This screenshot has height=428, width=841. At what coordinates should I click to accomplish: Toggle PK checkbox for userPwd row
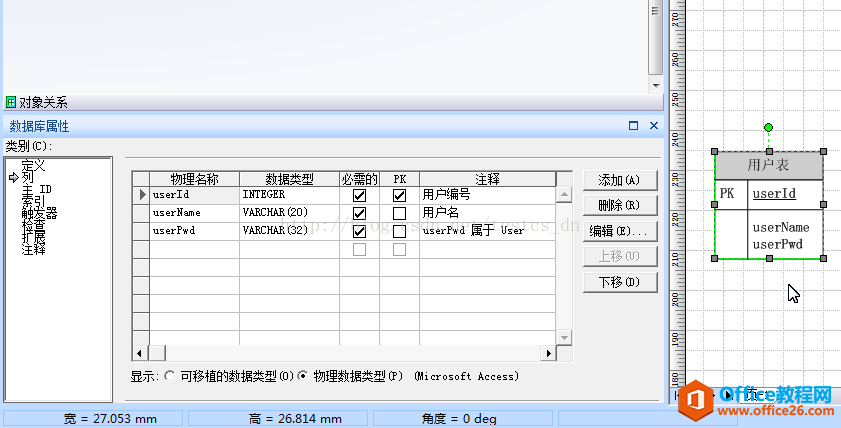pos(399,231)
